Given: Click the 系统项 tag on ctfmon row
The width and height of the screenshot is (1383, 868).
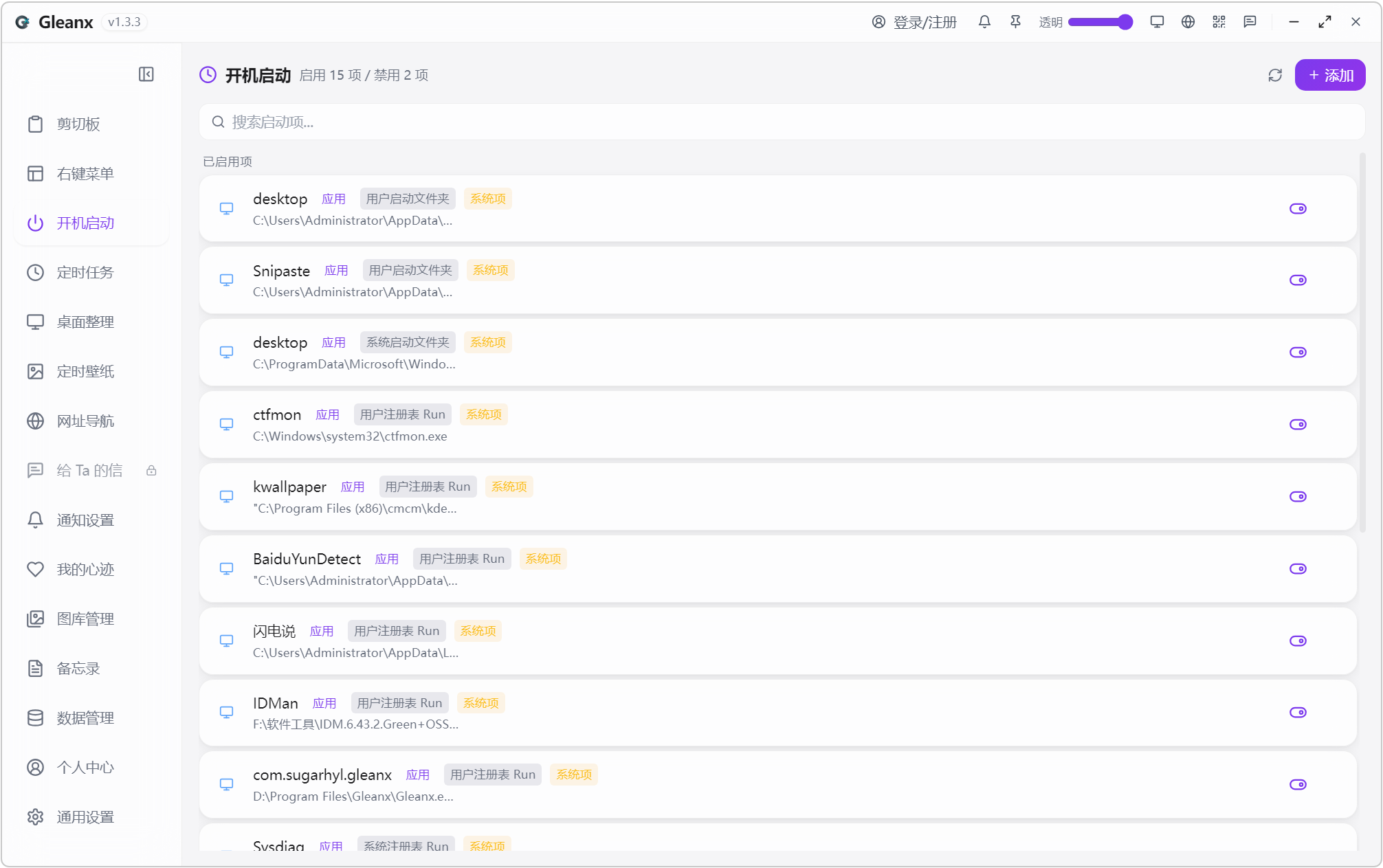Looking at the screenshot, I should click(484, 414).
